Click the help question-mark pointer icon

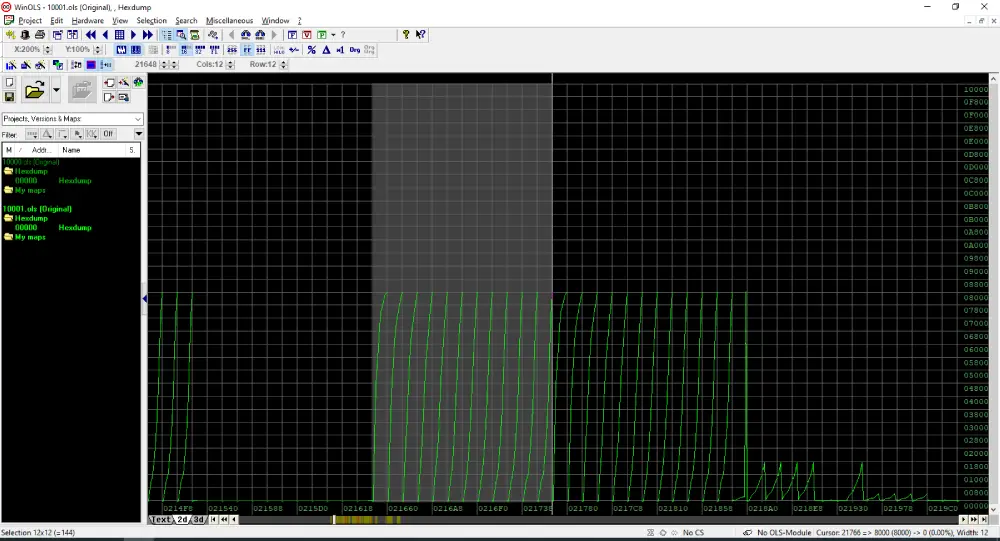[x=420, y=34]
